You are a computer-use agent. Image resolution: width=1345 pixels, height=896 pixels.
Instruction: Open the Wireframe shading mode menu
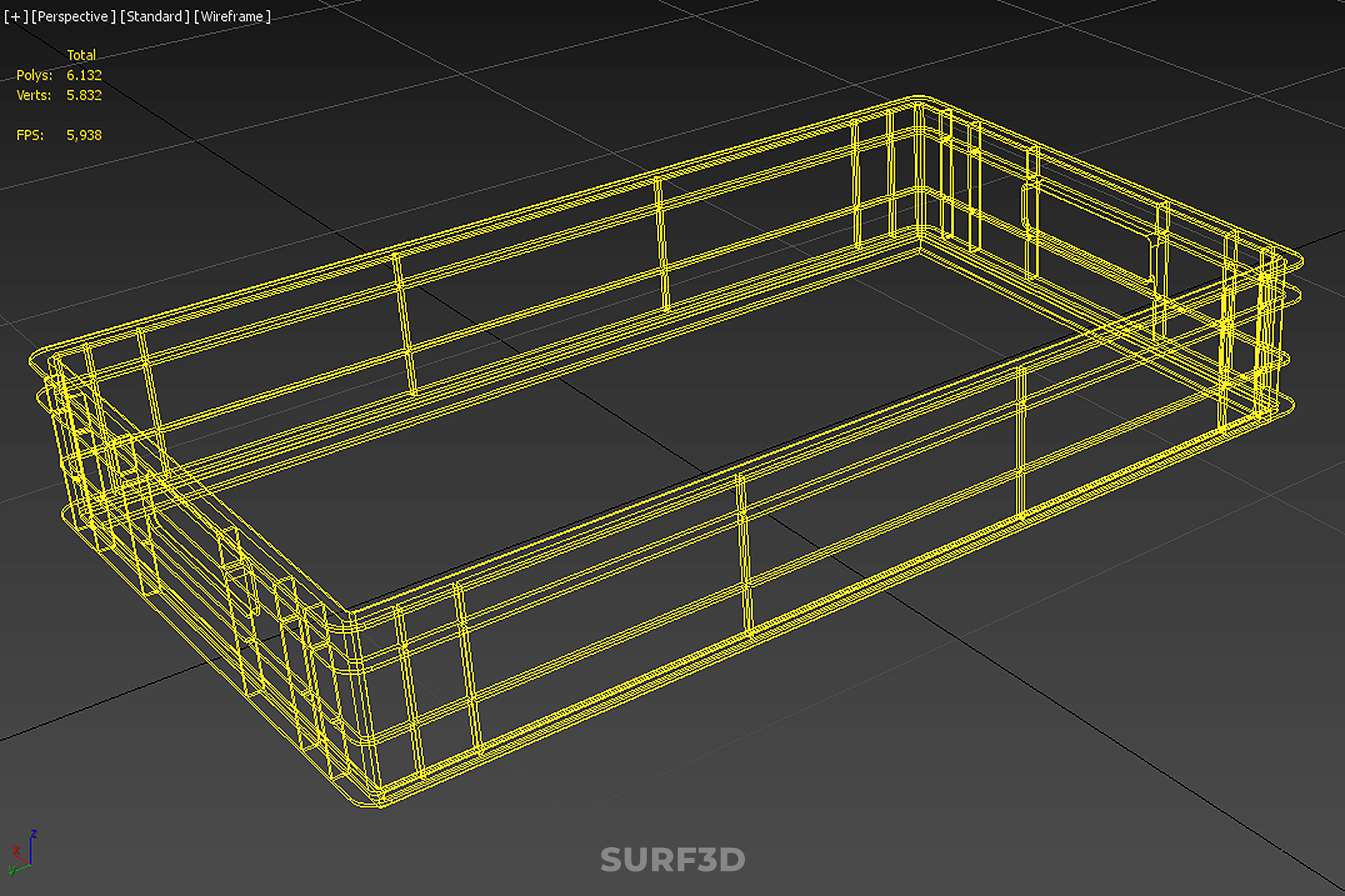(232, 16)
